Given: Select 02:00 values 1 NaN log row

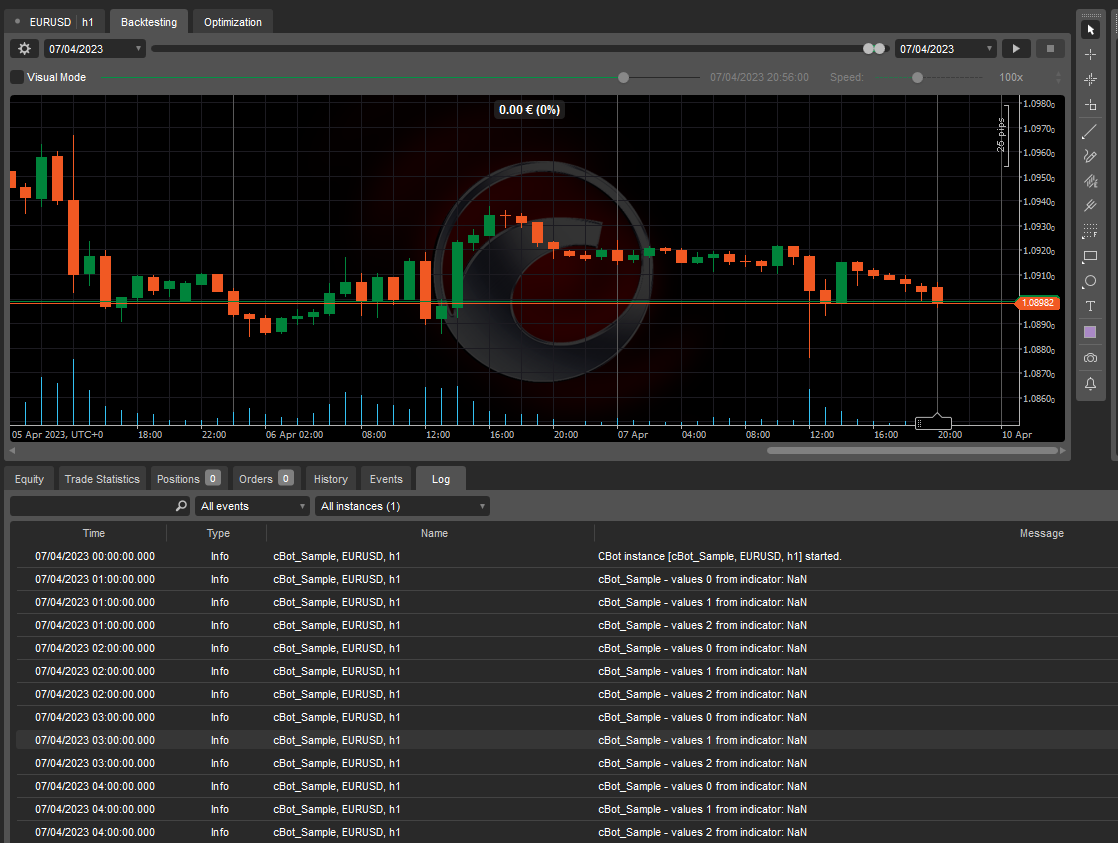Looking at the screenshot, I should point(567,671).
